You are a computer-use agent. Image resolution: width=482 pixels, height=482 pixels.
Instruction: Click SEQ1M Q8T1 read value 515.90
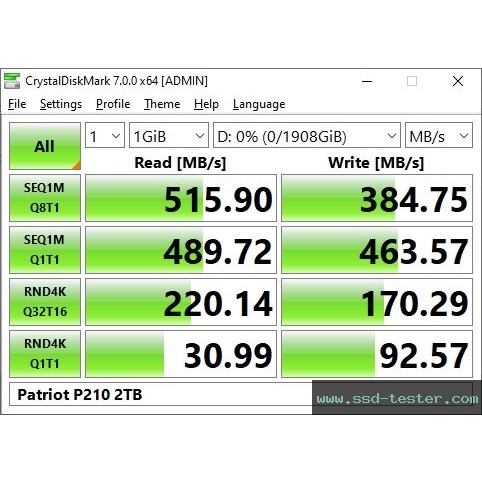181,198
